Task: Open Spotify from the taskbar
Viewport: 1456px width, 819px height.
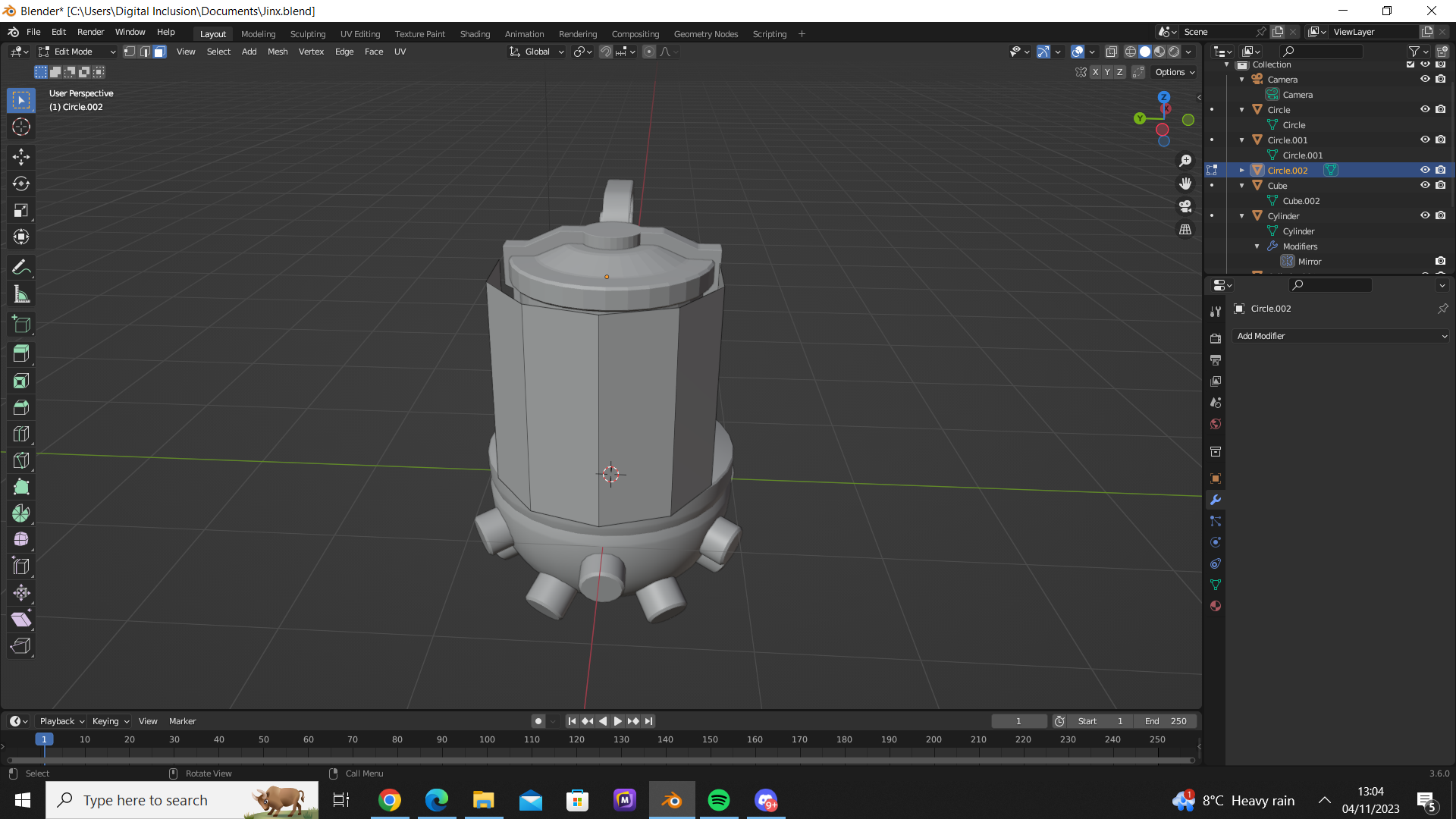Action: tap(718, 800)
